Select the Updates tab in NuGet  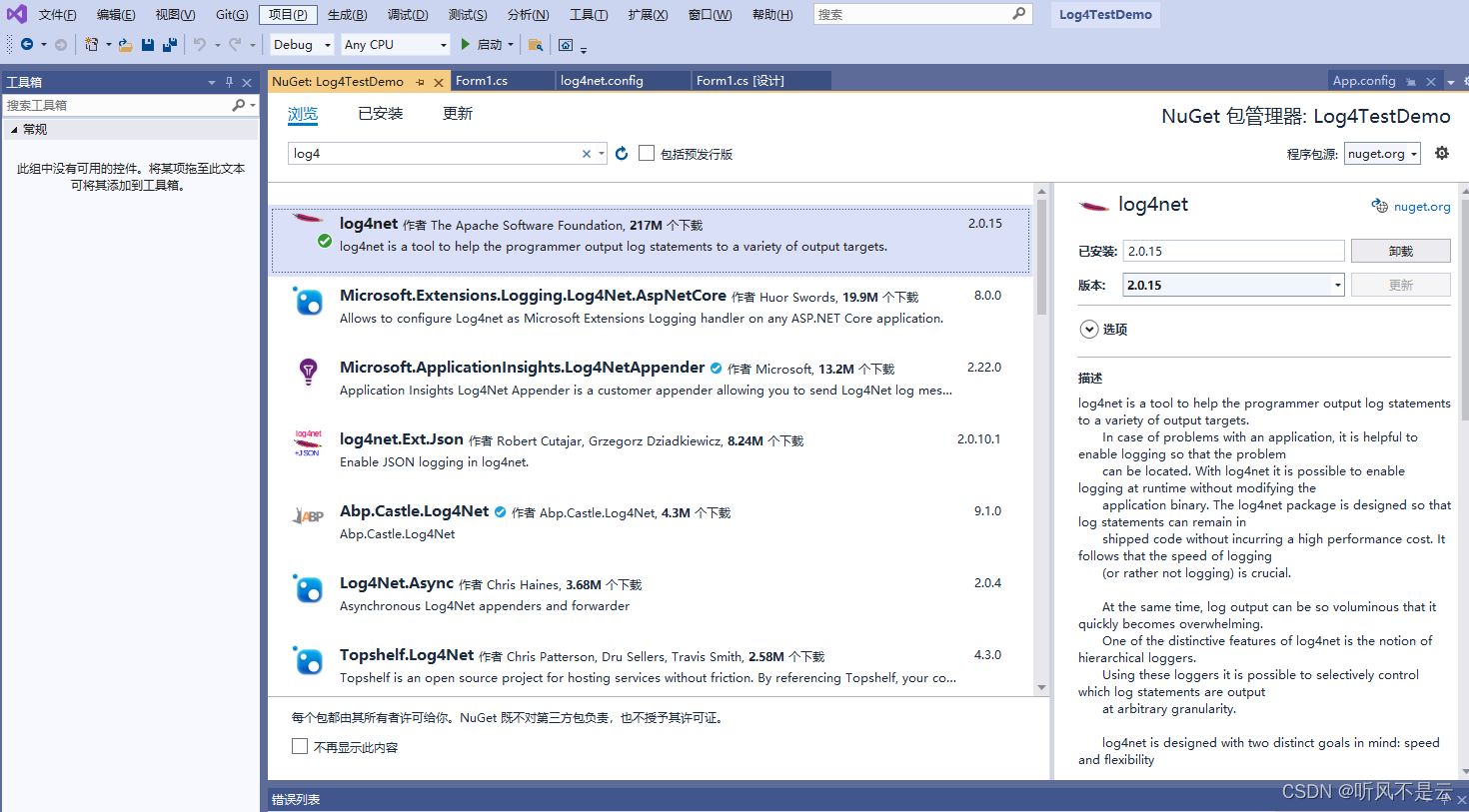pyautogui.click(x=458, y=114)
